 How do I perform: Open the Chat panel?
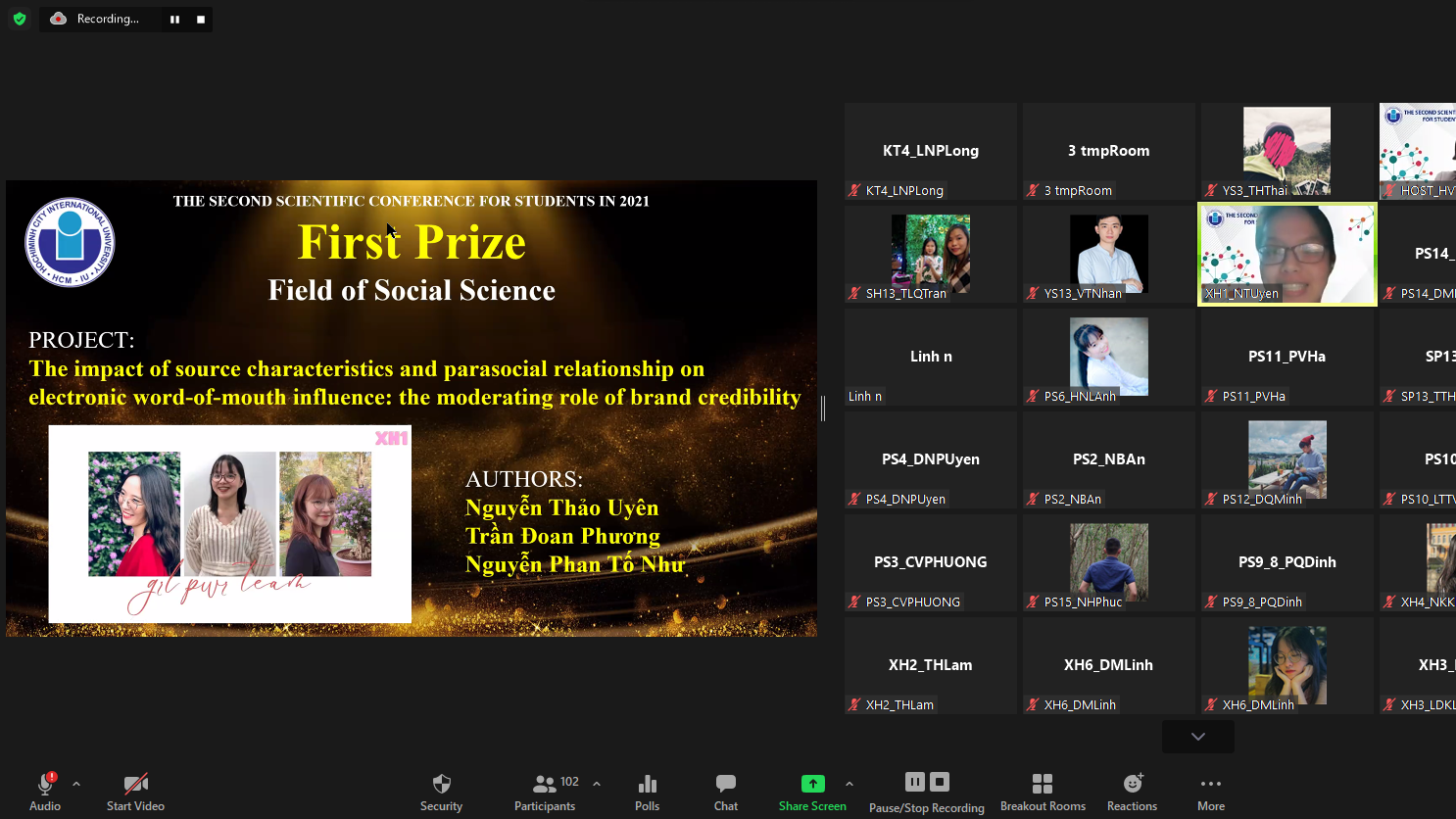725,784
